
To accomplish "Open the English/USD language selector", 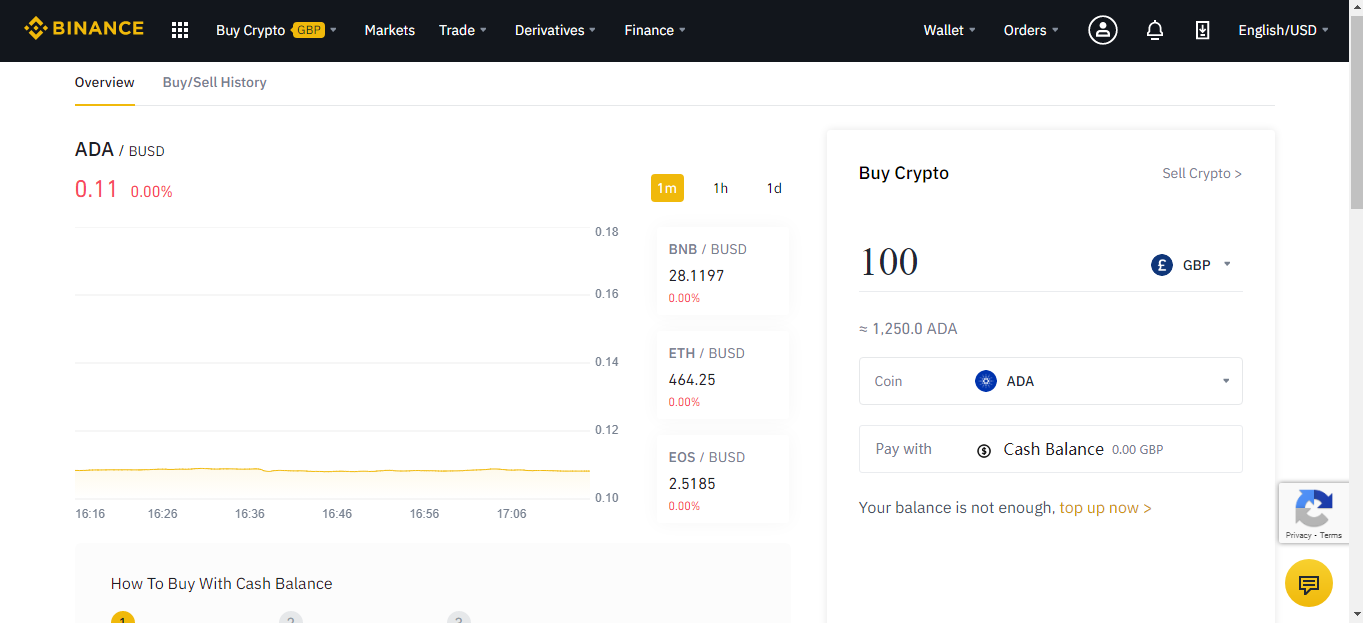I will coord(1284,30).
